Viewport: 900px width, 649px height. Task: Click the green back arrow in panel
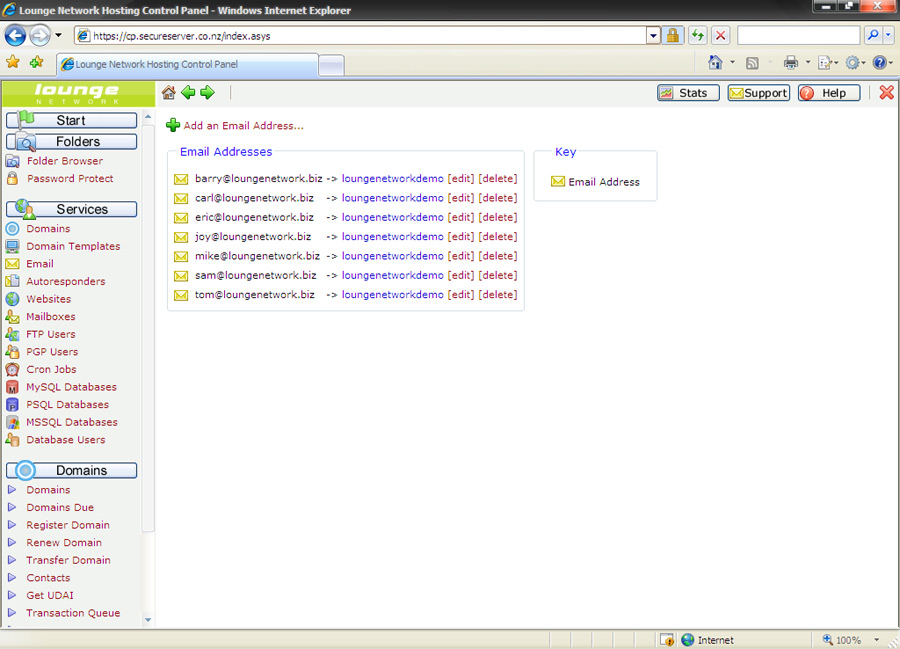click(x=188, y=93)
